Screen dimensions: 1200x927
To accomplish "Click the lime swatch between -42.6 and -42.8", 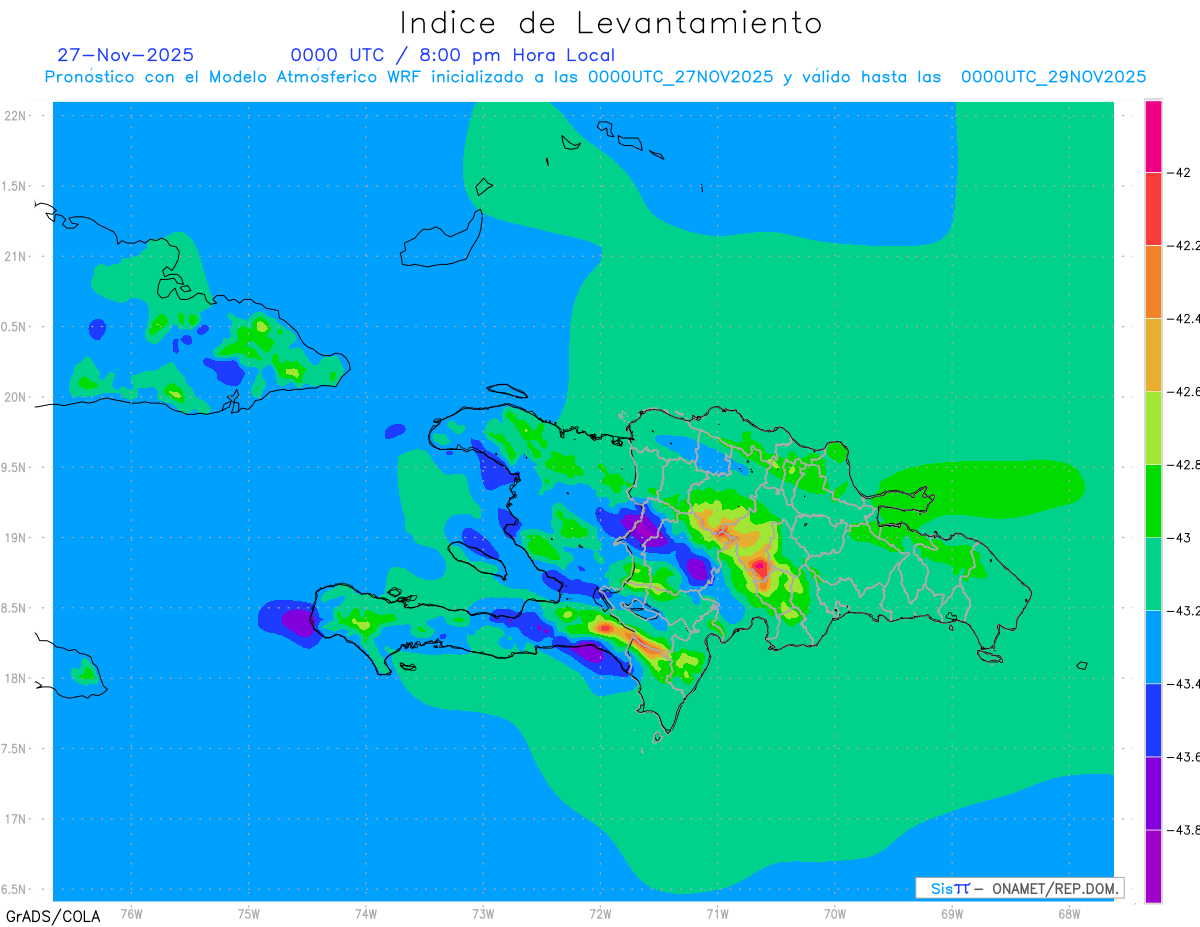I will (x=1153, y=427).
